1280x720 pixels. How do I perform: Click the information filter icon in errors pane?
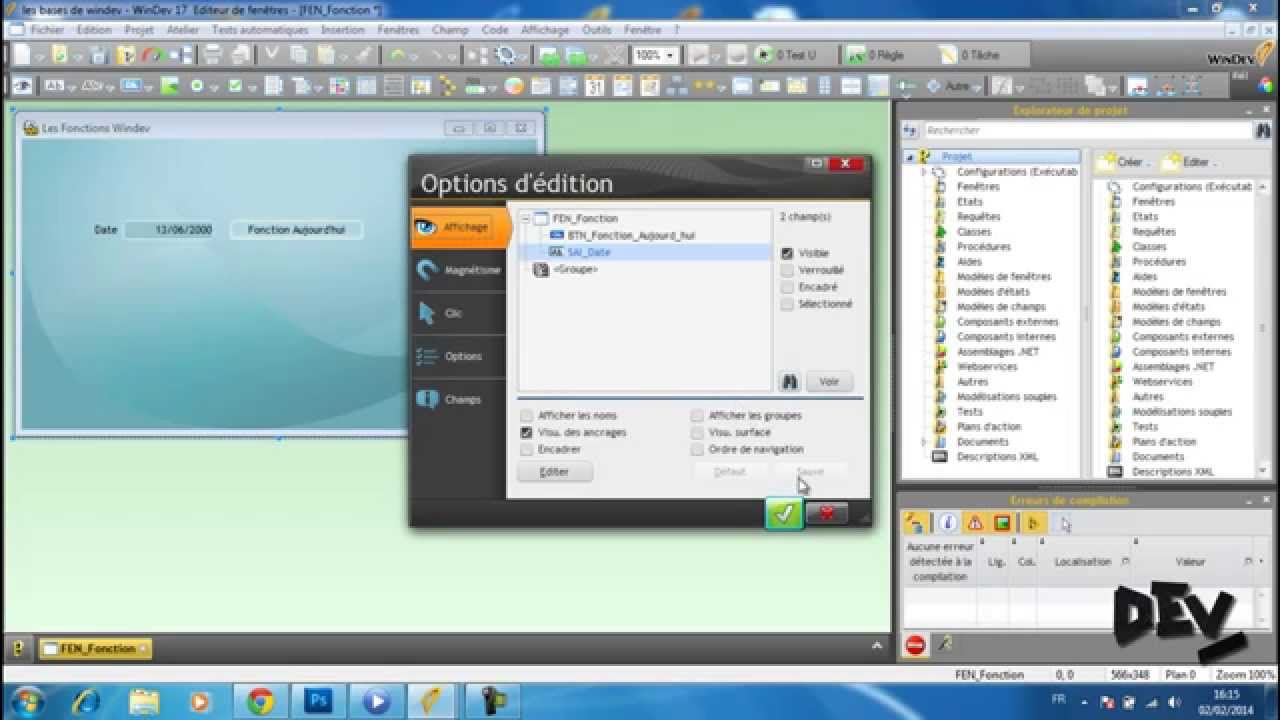tap(948, 523)
